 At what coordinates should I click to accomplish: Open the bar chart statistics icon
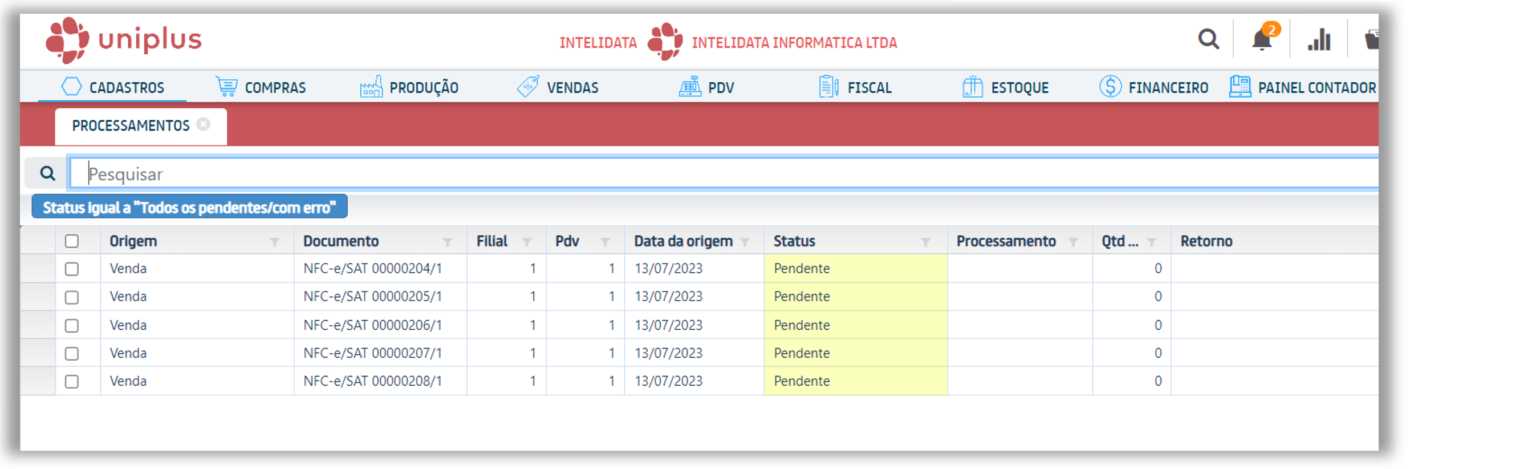click(1320, 40)
